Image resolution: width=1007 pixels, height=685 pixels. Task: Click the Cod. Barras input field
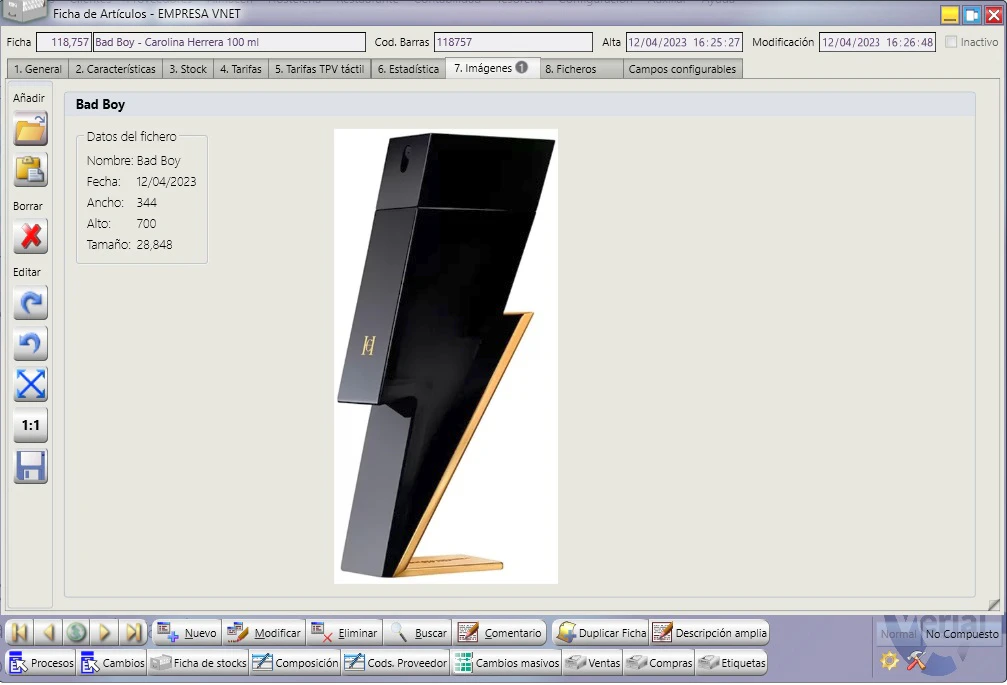click(x=513, y=42)
